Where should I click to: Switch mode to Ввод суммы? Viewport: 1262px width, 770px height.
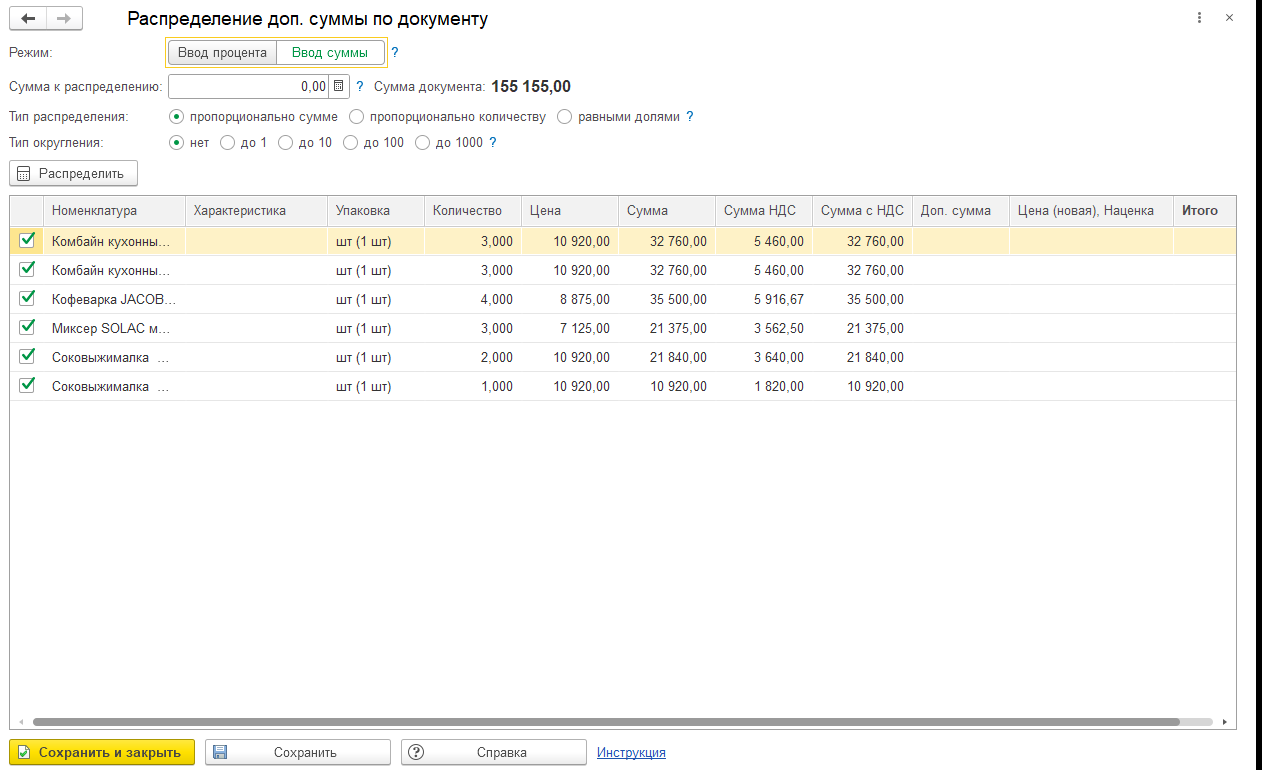pyautogui.click(x=330, y=53)
